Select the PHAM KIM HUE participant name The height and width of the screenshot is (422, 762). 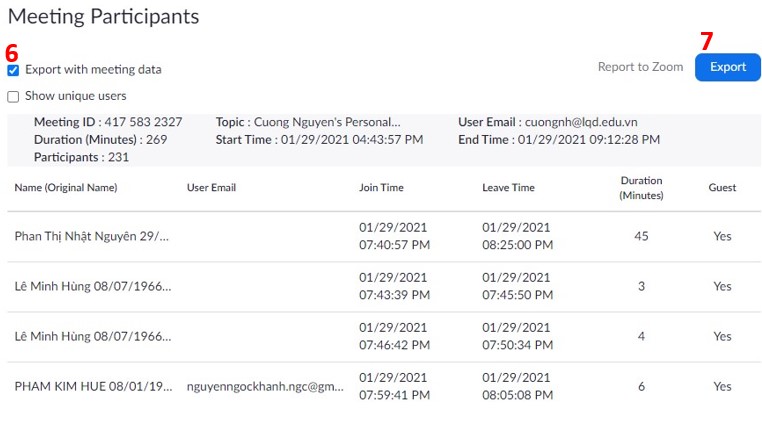(92, 386)
